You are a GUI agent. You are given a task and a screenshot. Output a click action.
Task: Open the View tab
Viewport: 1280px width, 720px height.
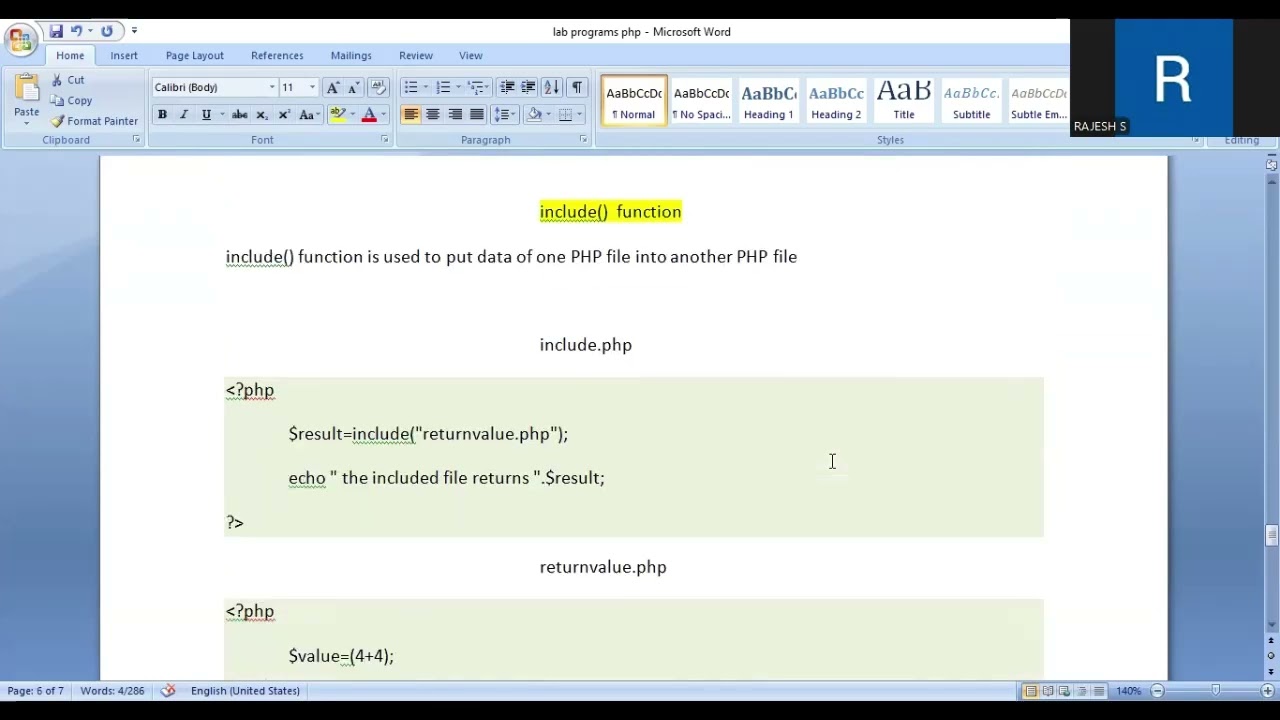click(471, 56)
